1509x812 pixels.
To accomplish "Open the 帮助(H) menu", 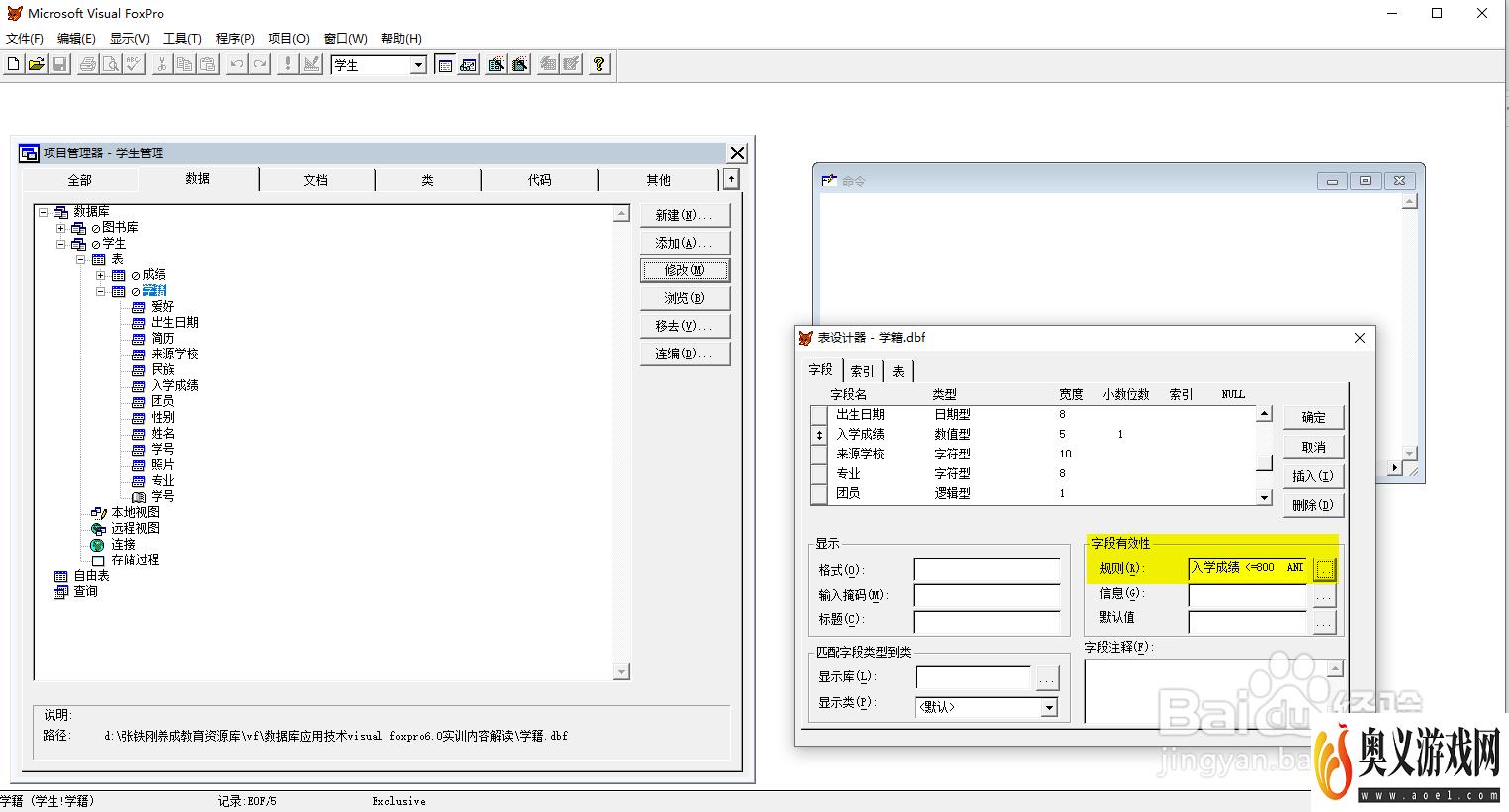I will [401, 38].
